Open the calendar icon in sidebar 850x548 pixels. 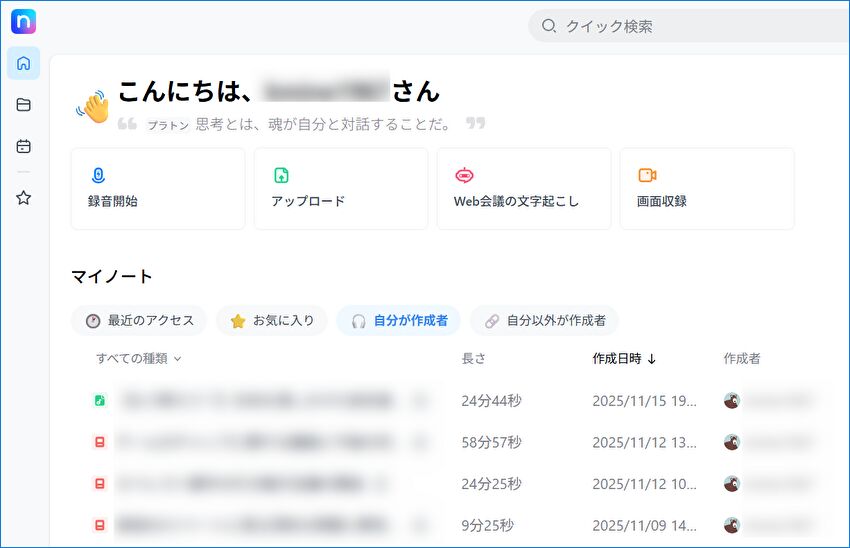click(23, 146)
